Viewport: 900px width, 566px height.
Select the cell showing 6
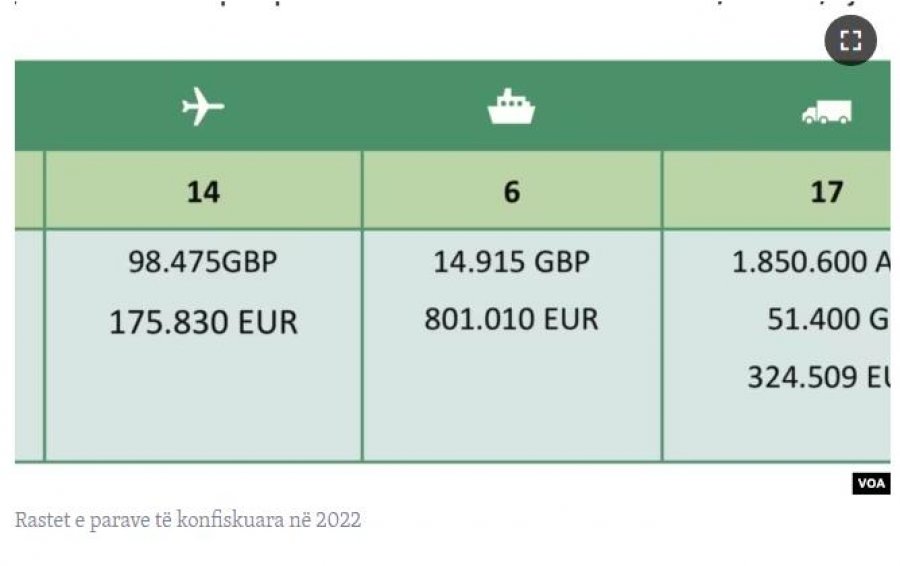[x=511, y=191]
